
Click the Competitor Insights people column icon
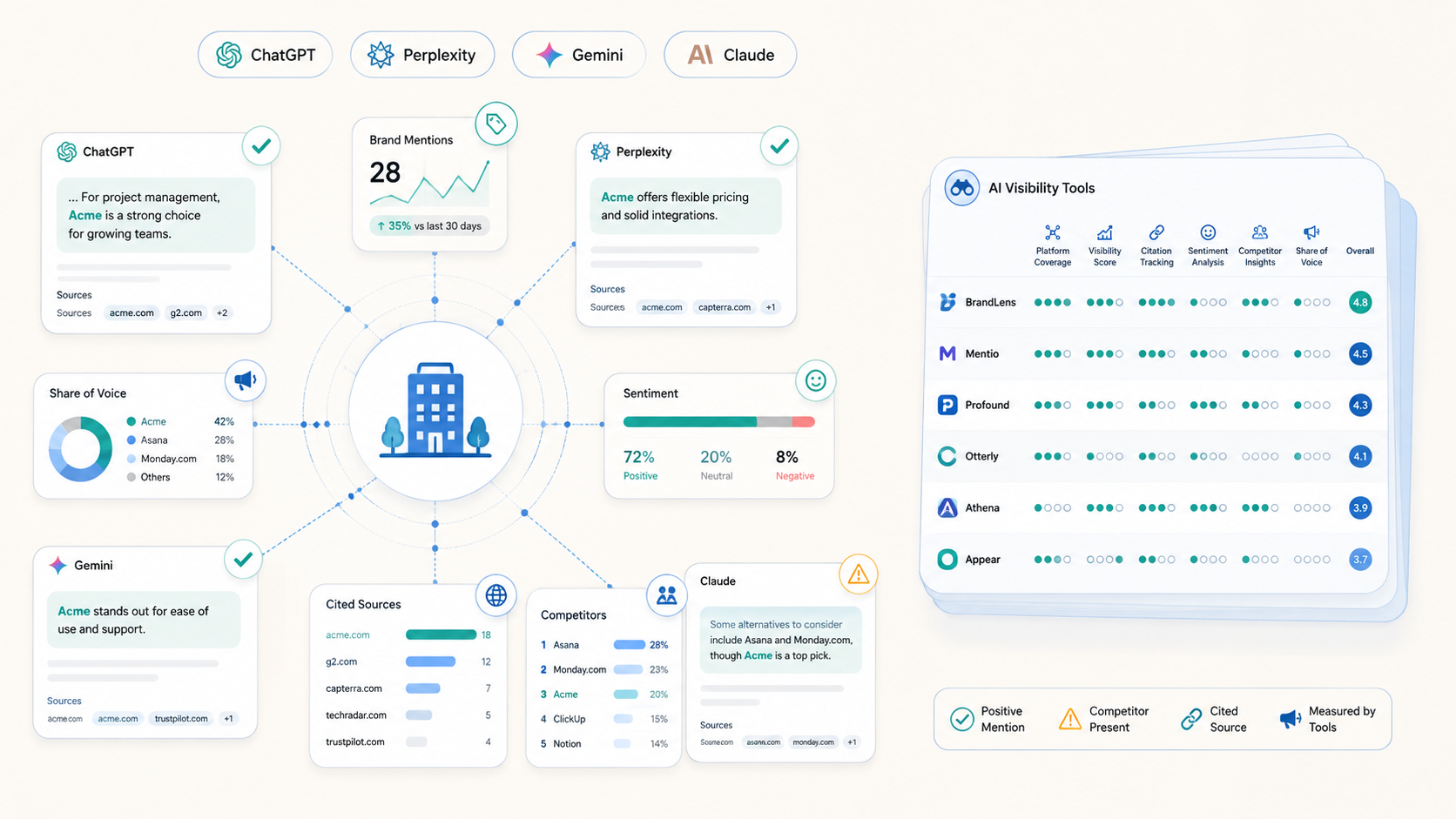[1260, 232]
